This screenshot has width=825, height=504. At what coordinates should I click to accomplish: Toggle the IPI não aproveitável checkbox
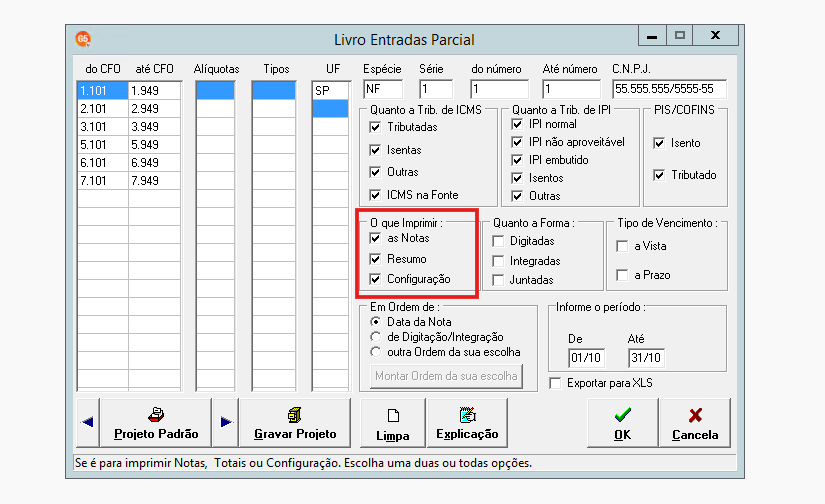click(x=517, y=142)
